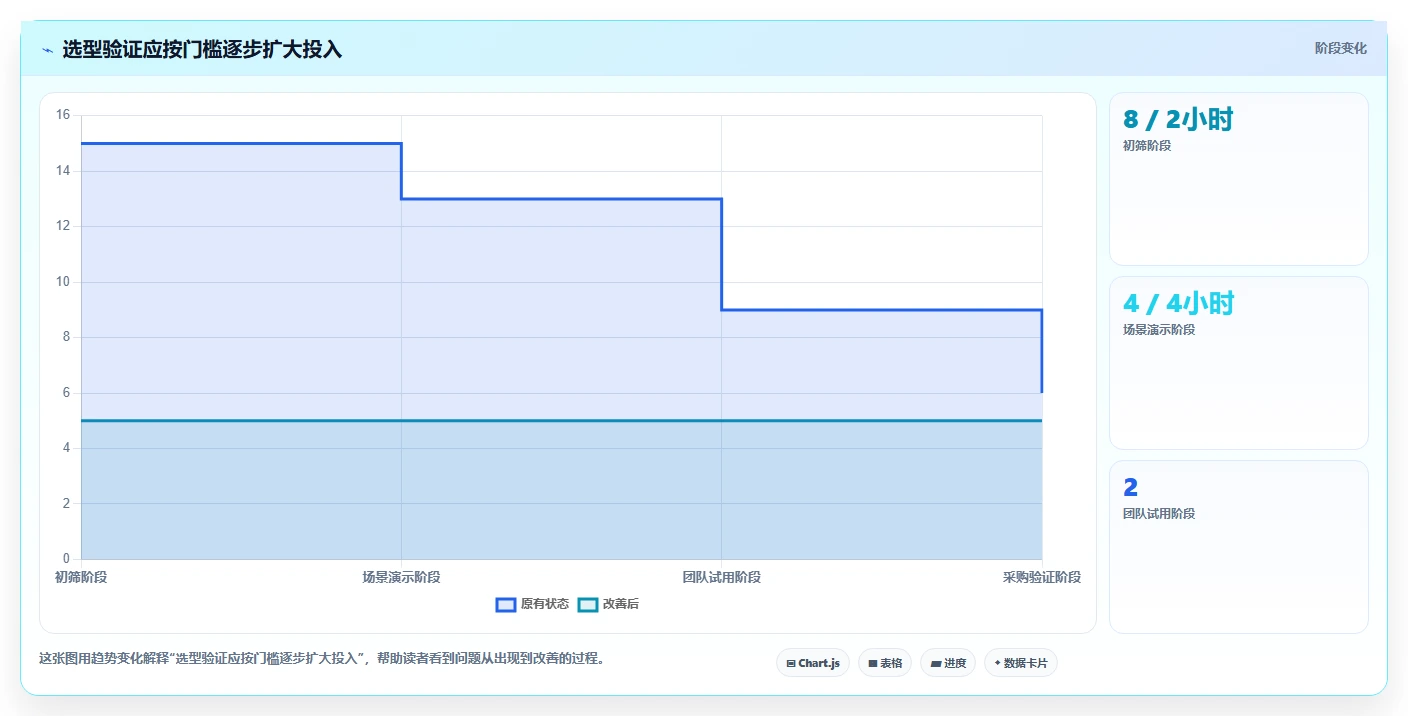The width and height of the screenshot is (1408, 716).
Task: Select the Chart.js tag chip
Action: pos(813,663)
